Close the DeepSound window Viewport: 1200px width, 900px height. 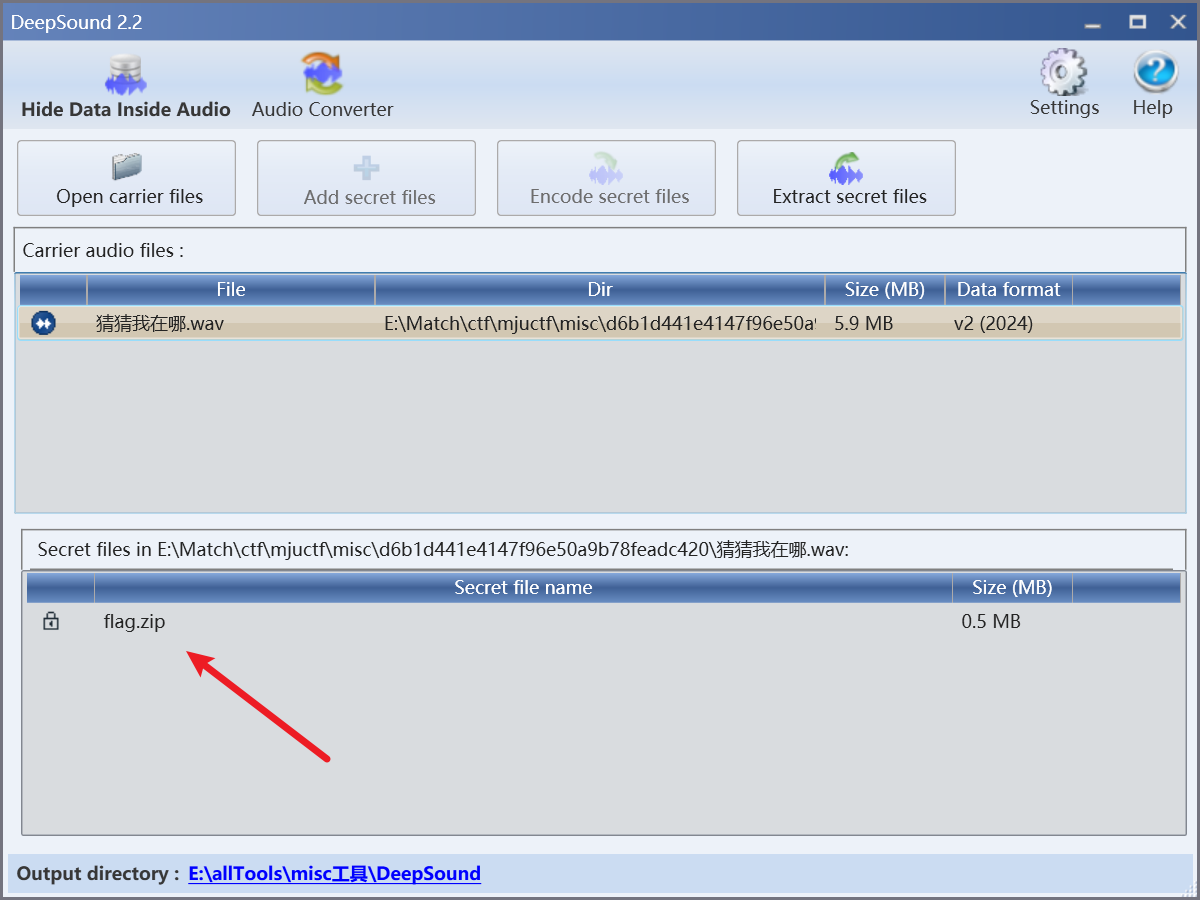(x=1177, y=22)
